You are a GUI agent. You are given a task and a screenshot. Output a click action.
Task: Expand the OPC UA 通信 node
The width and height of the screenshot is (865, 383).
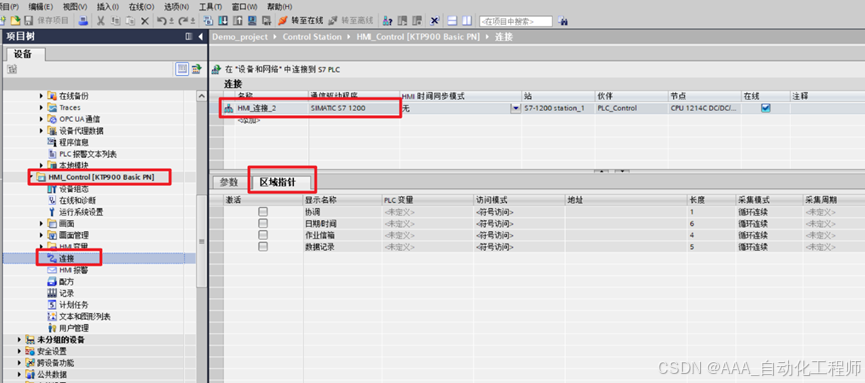click(41, 119)
